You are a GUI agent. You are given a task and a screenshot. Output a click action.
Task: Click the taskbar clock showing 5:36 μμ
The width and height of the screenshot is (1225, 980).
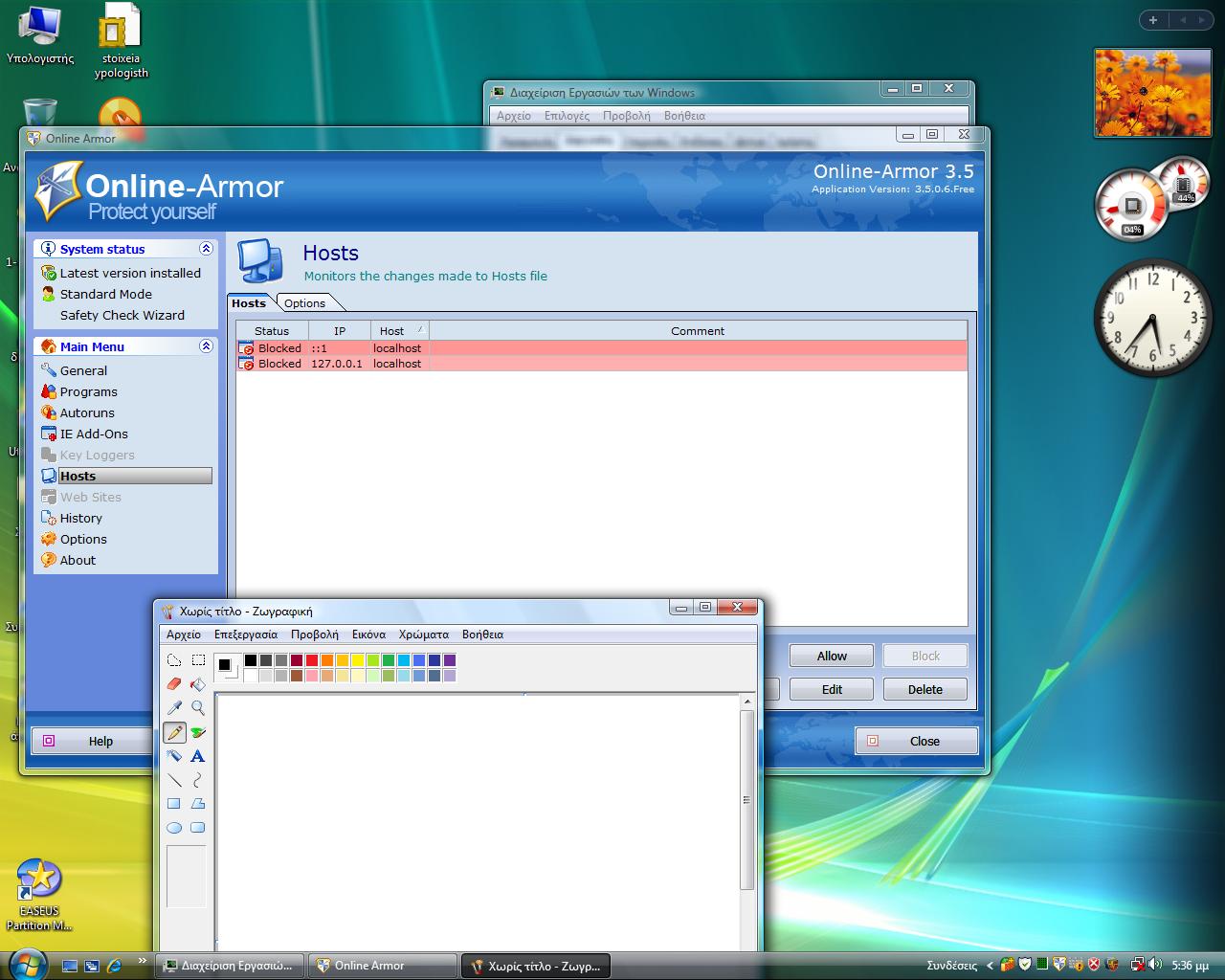click(1190, 966)
